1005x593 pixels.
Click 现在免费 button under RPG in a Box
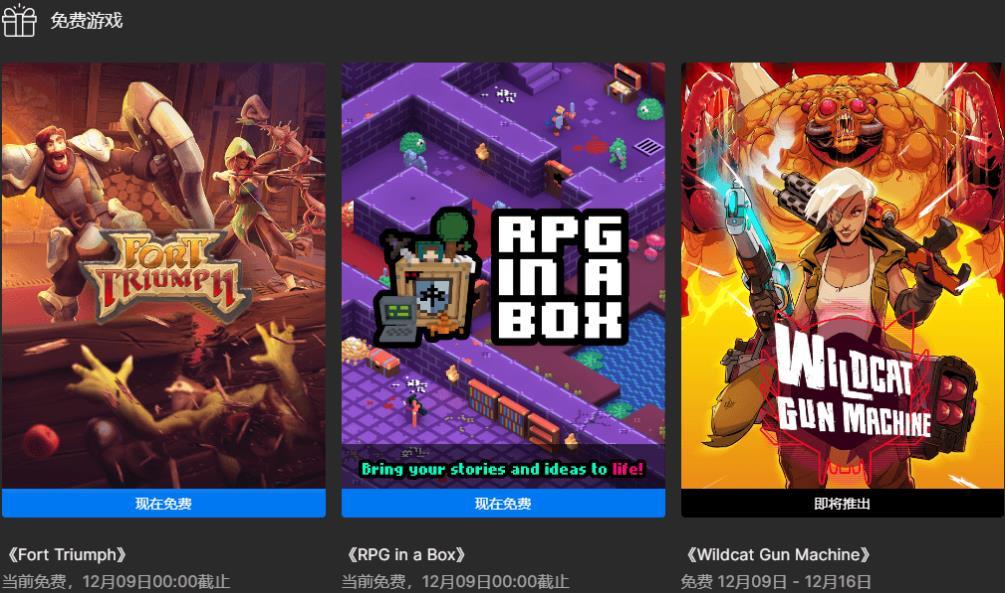(x=503, y=503)
